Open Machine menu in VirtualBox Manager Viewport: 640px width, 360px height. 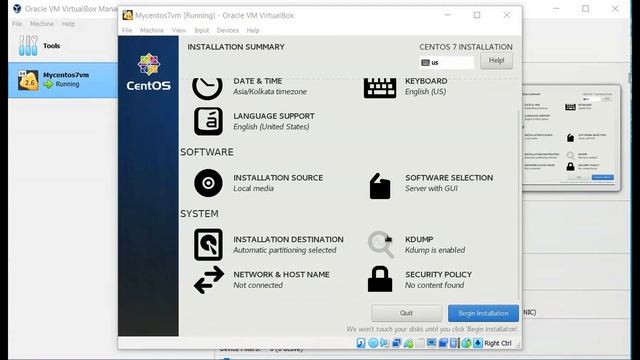click(x=42, y=24)
